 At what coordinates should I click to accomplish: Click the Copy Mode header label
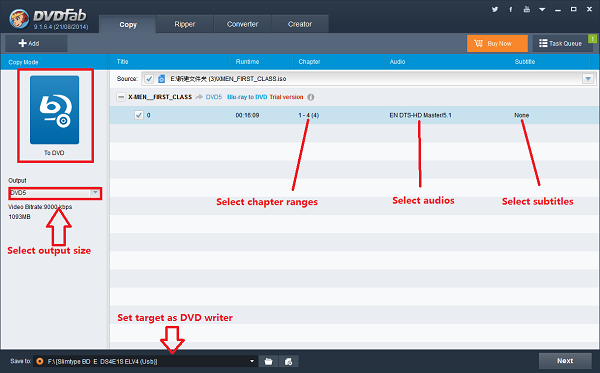tap(23, 62)
